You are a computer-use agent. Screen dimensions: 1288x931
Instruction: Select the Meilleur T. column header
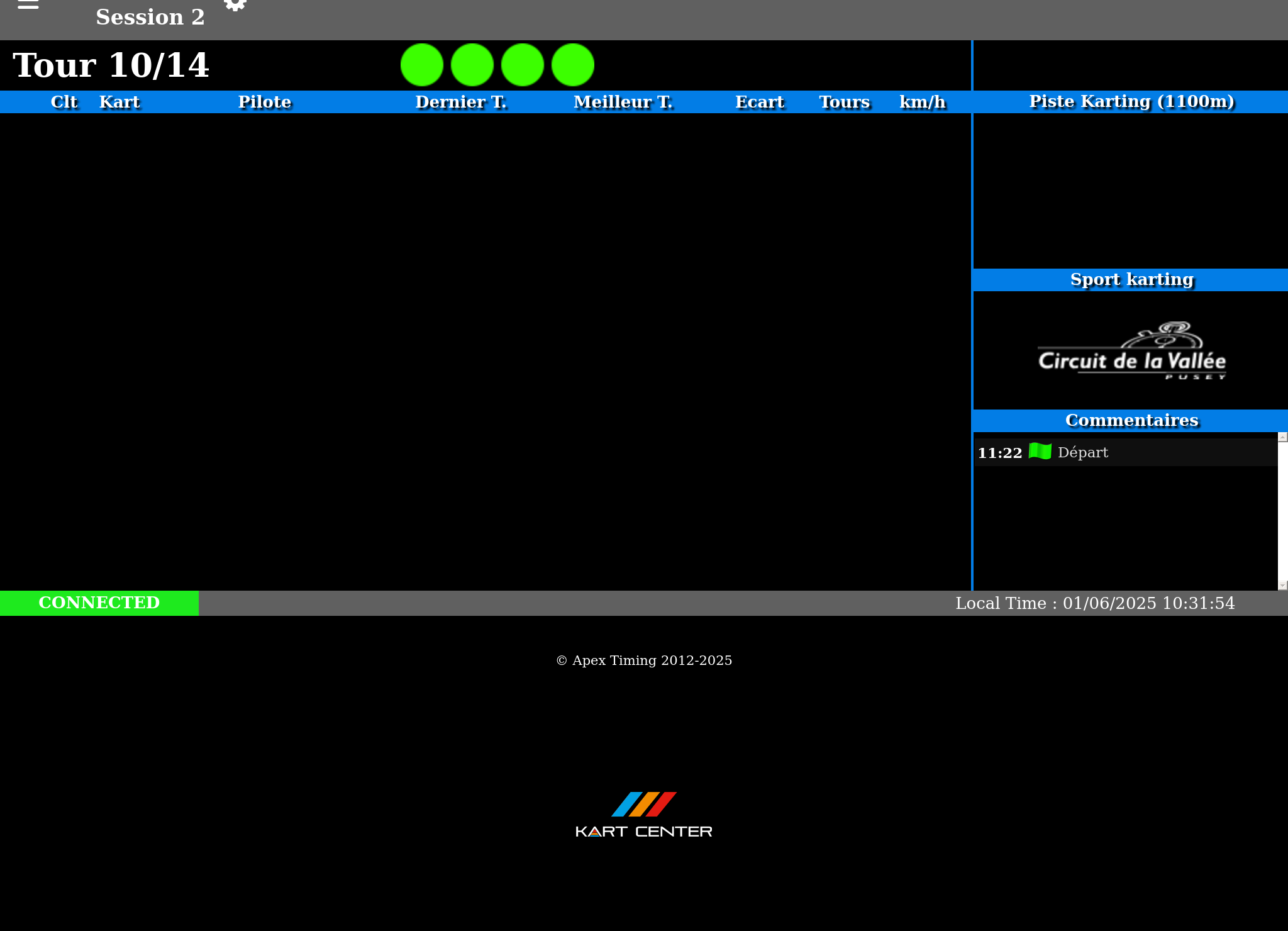pos(623,102)
